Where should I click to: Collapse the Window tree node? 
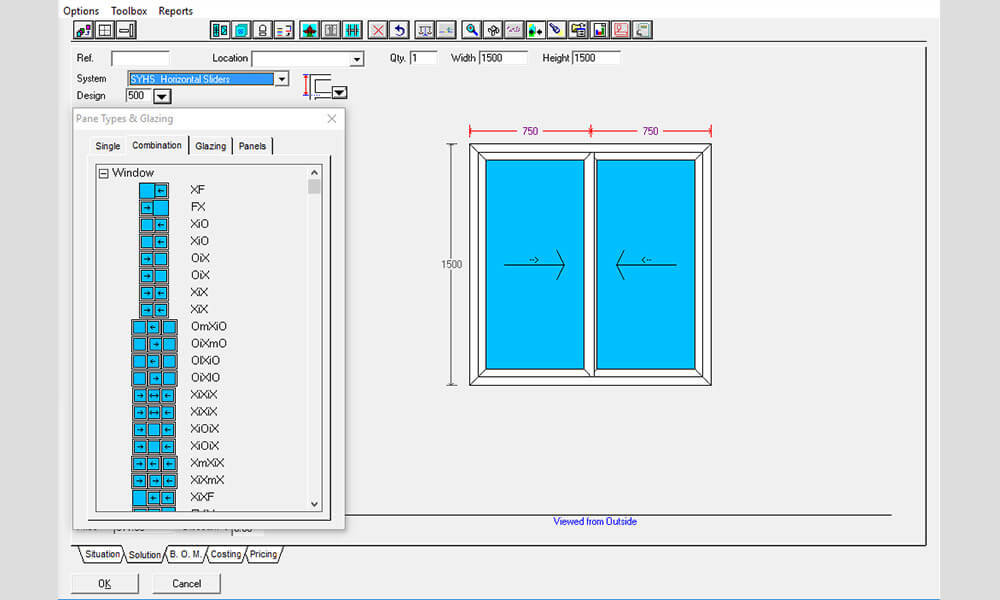[x=103, y=172]
